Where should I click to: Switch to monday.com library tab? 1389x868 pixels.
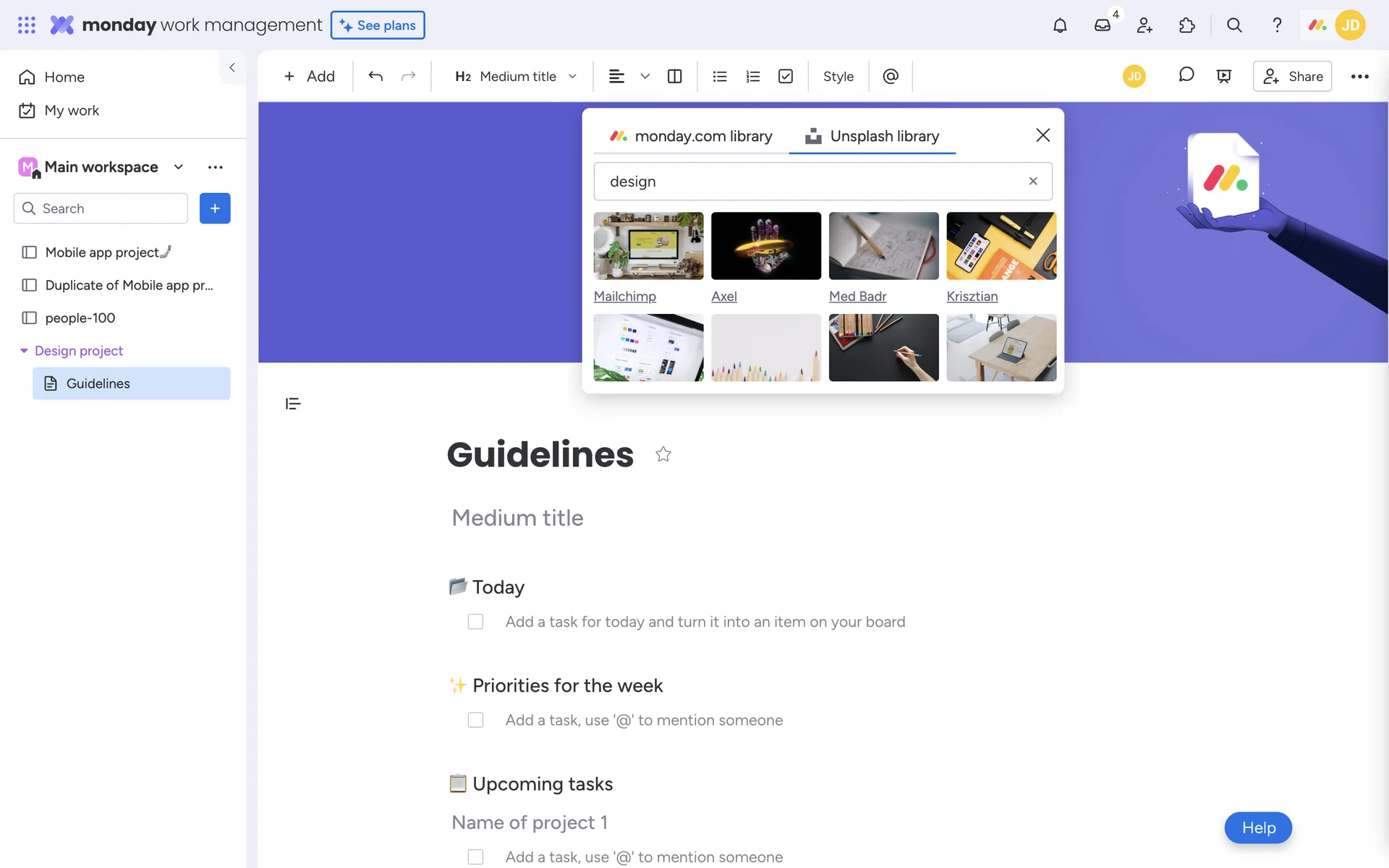pyautogui.click(x=691, y=136)
